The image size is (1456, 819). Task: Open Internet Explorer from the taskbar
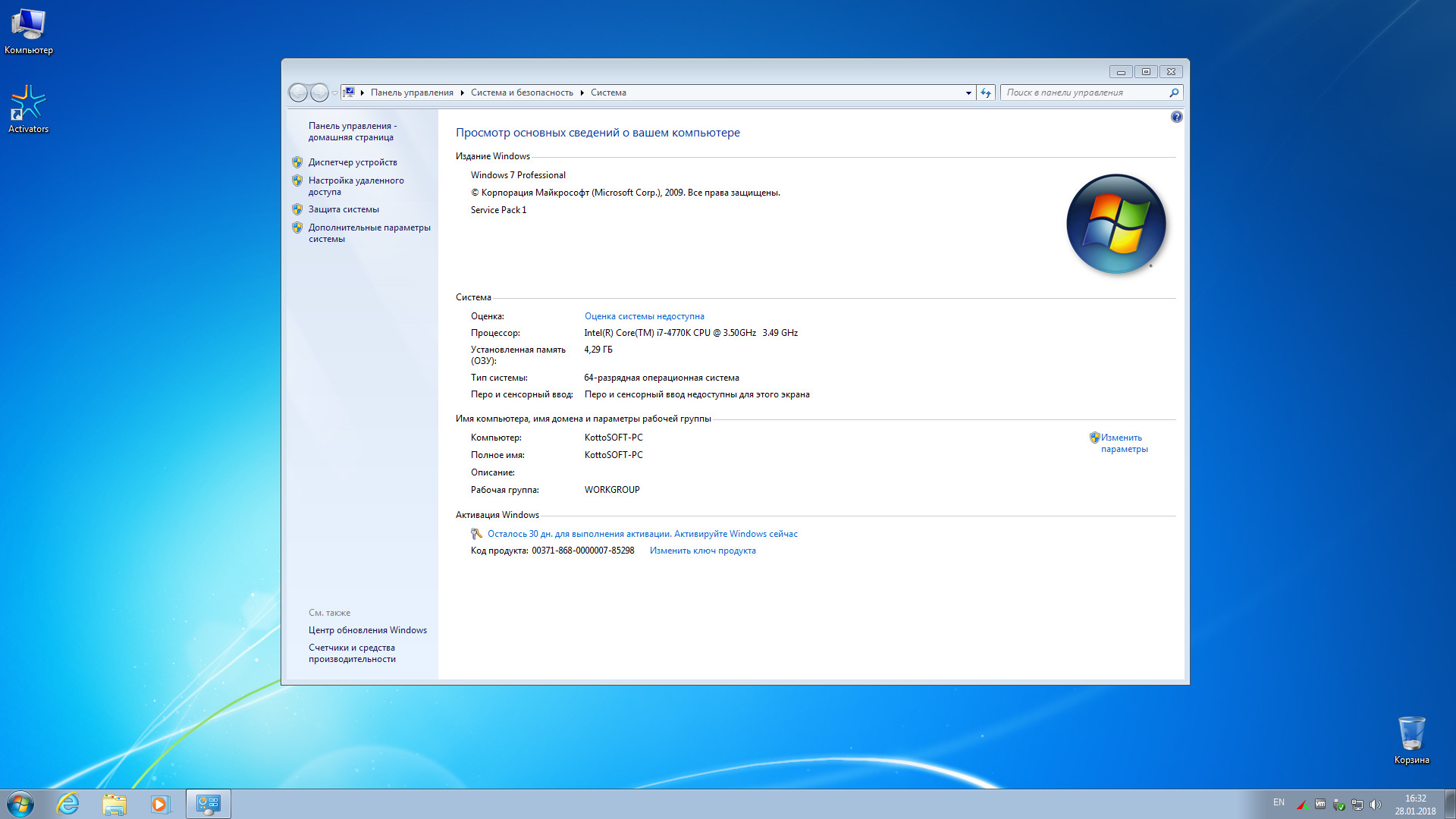tap(68, 804)
